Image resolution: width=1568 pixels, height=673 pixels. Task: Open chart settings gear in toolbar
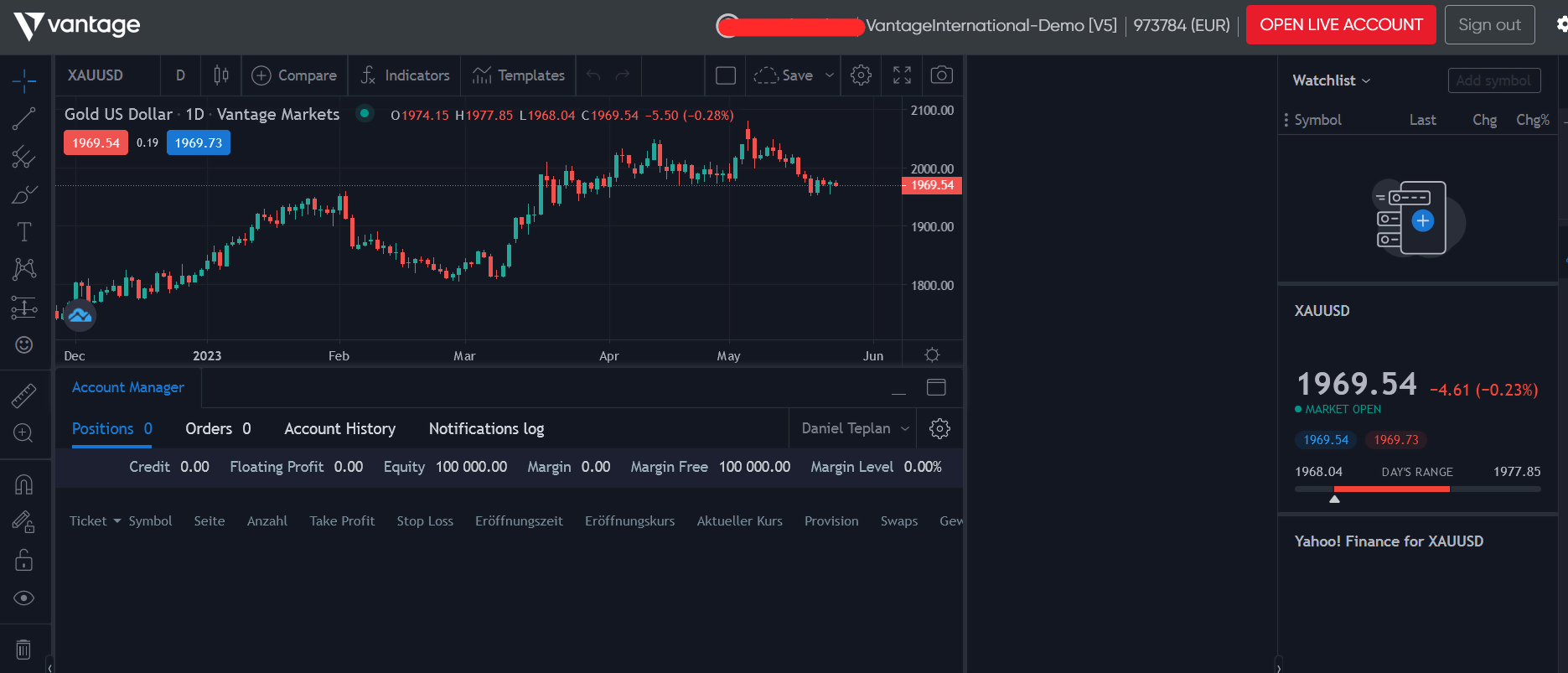coord(861,75)
